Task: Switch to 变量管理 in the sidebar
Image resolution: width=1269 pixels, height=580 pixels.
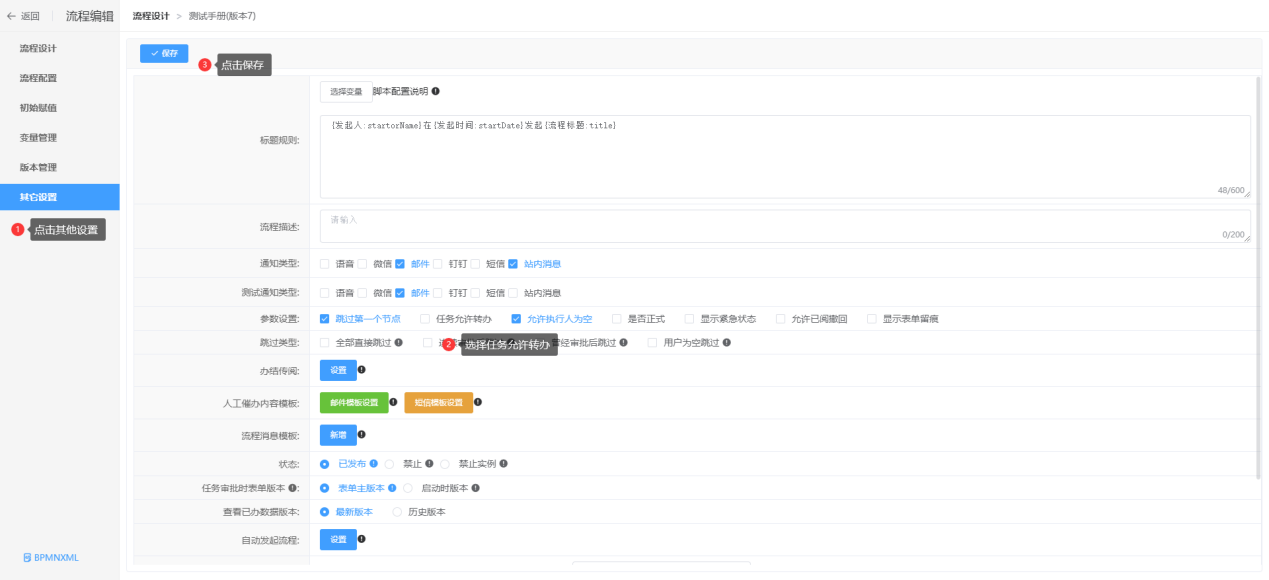Action: tap(38, 137)
